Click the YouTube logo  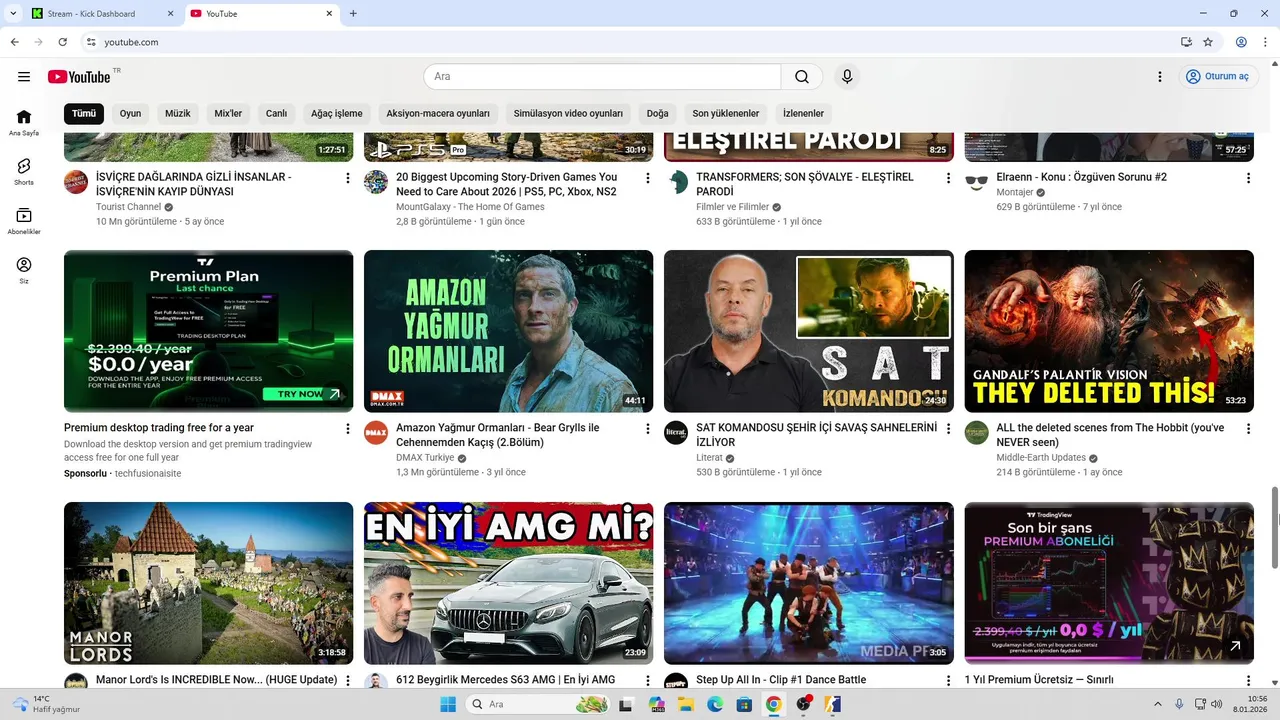79,77
